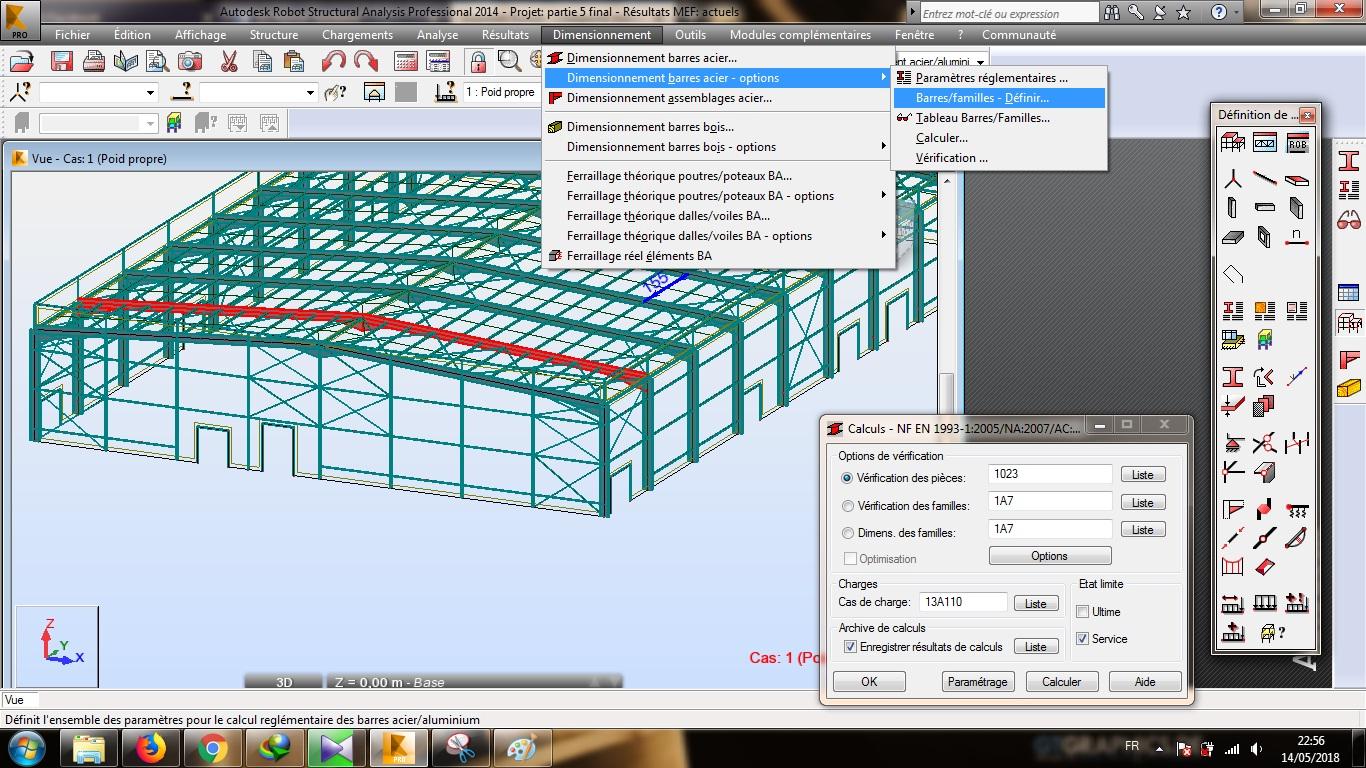The image size is (1366, 768).
Task: Activate the zoom magnifier tool
Action: [509, 61]
